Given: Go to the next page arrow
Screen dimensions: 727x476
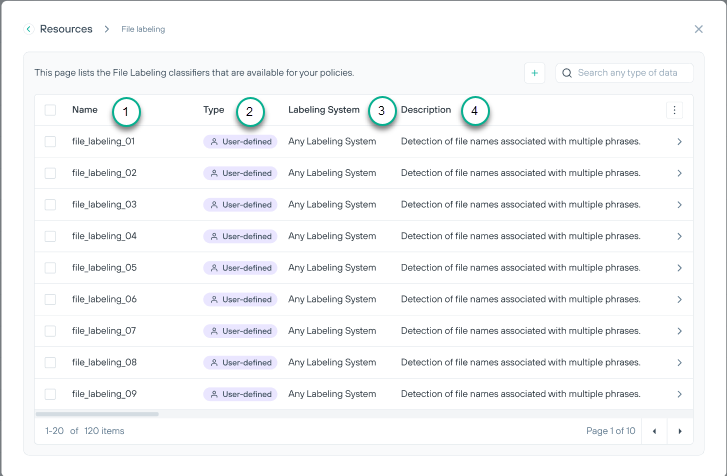Looking at the screenshot, I should coord(680,431).
